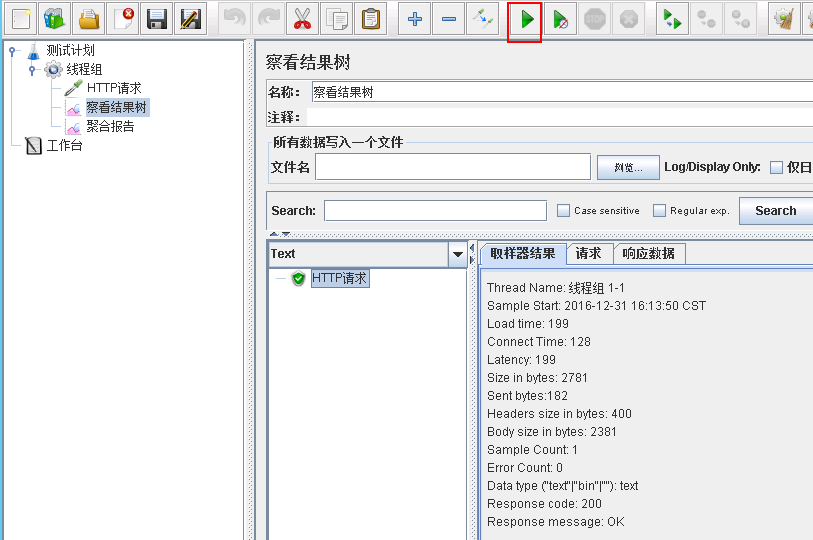Open the Text renderer dropdown
This screenshot has width=813, height=540.
tap(458, 254)
